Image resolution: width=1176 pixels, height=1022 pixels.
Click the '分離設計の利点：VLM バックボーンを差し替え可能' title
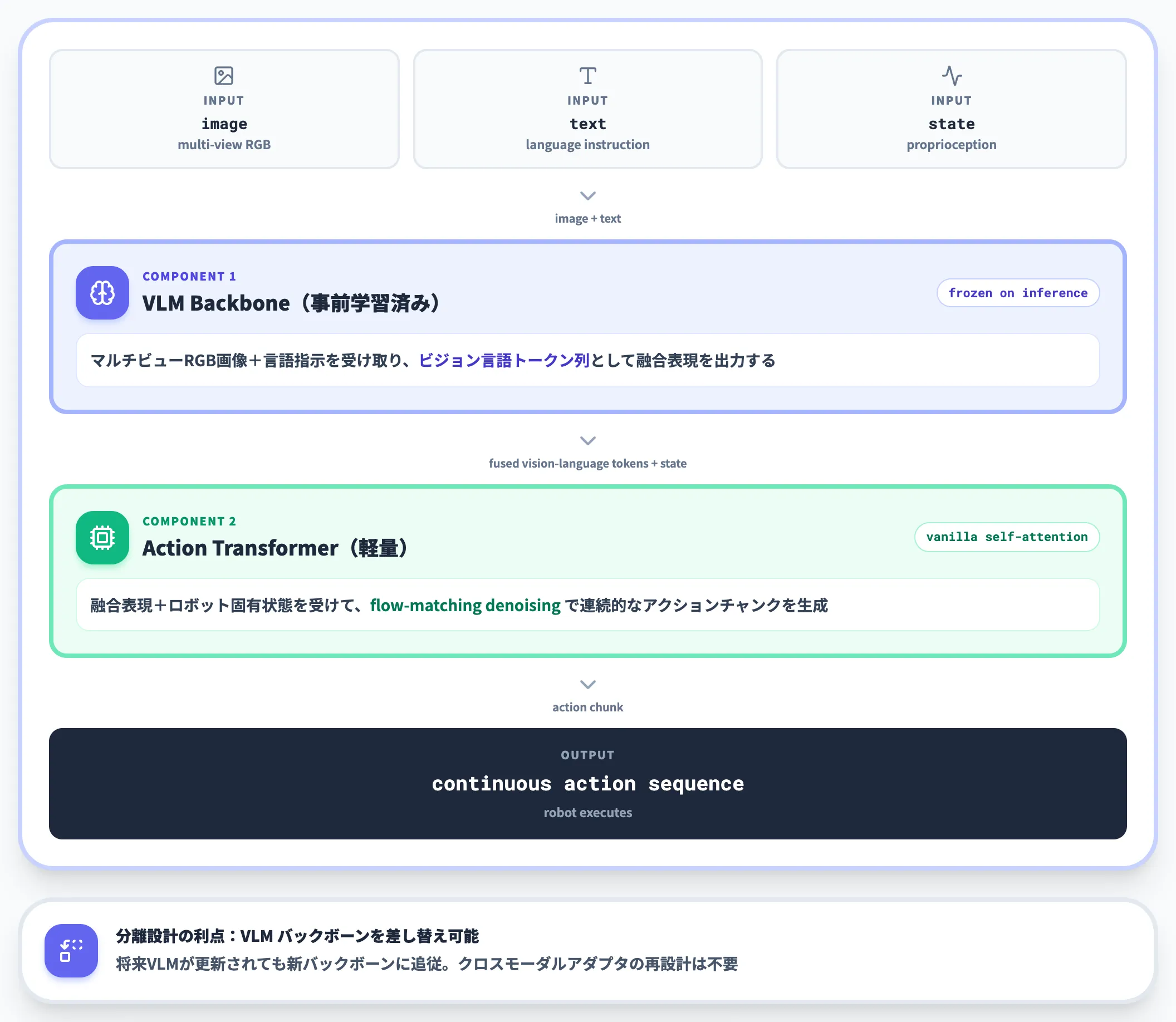297,936
